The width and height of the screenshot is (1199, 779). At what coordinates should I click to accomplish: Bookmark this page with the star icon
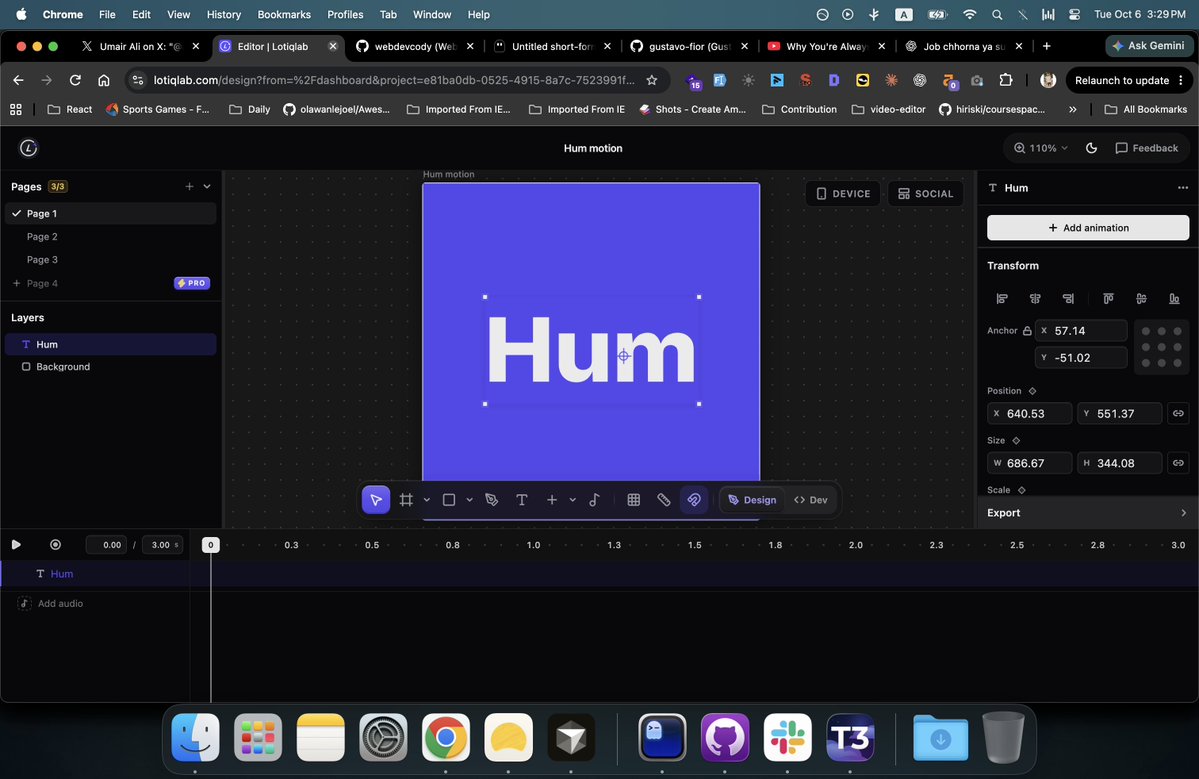click(651, 80)
